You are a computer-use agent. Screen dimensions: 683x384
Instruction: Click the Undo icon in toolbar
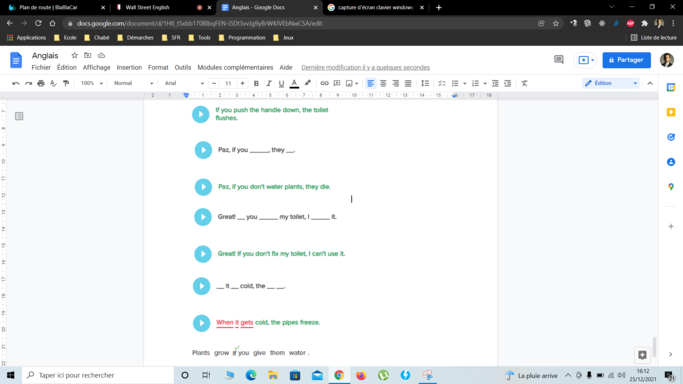click(16, 83)
